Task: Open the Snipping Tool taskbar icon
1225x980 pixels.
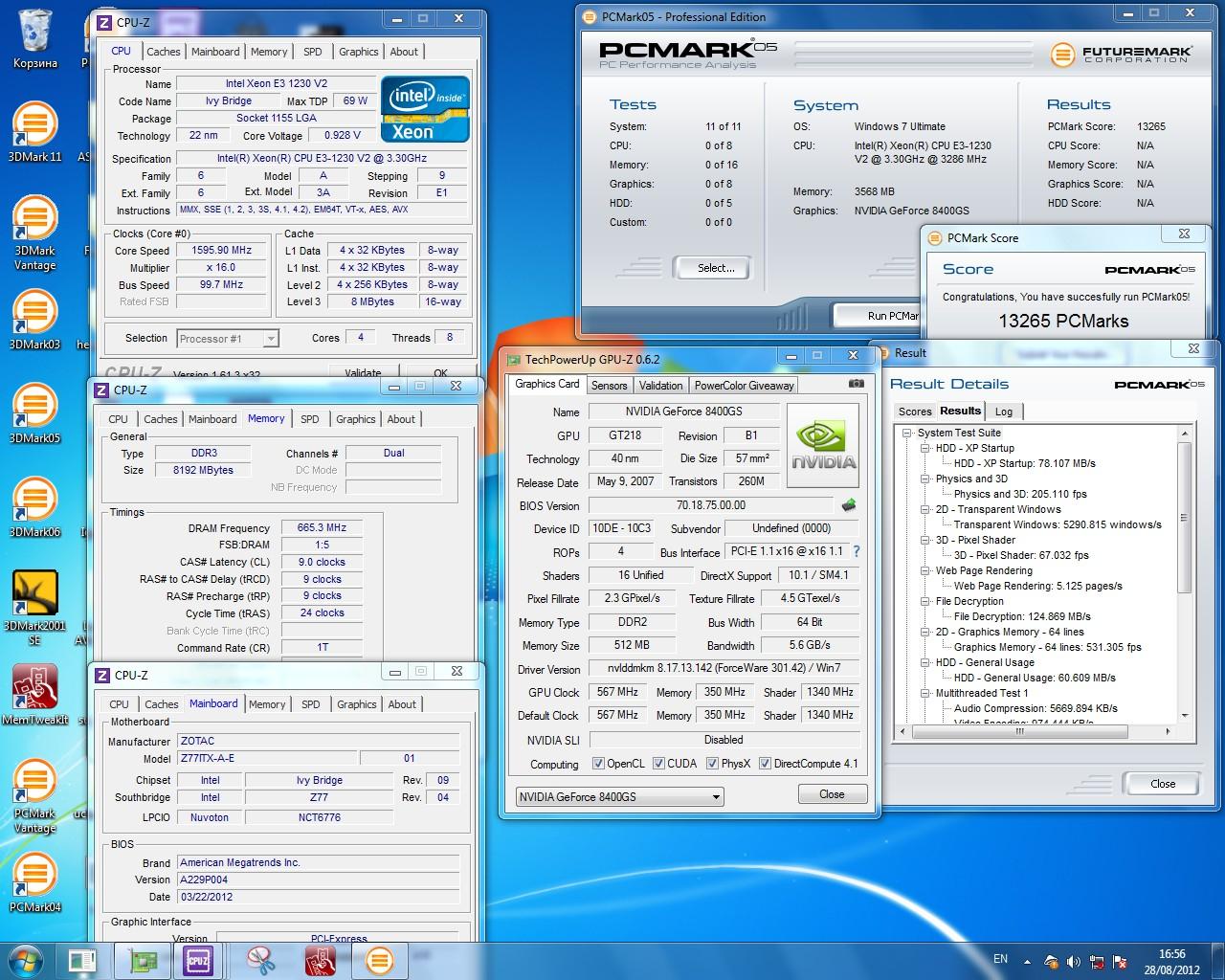Action: pos(260,961)
